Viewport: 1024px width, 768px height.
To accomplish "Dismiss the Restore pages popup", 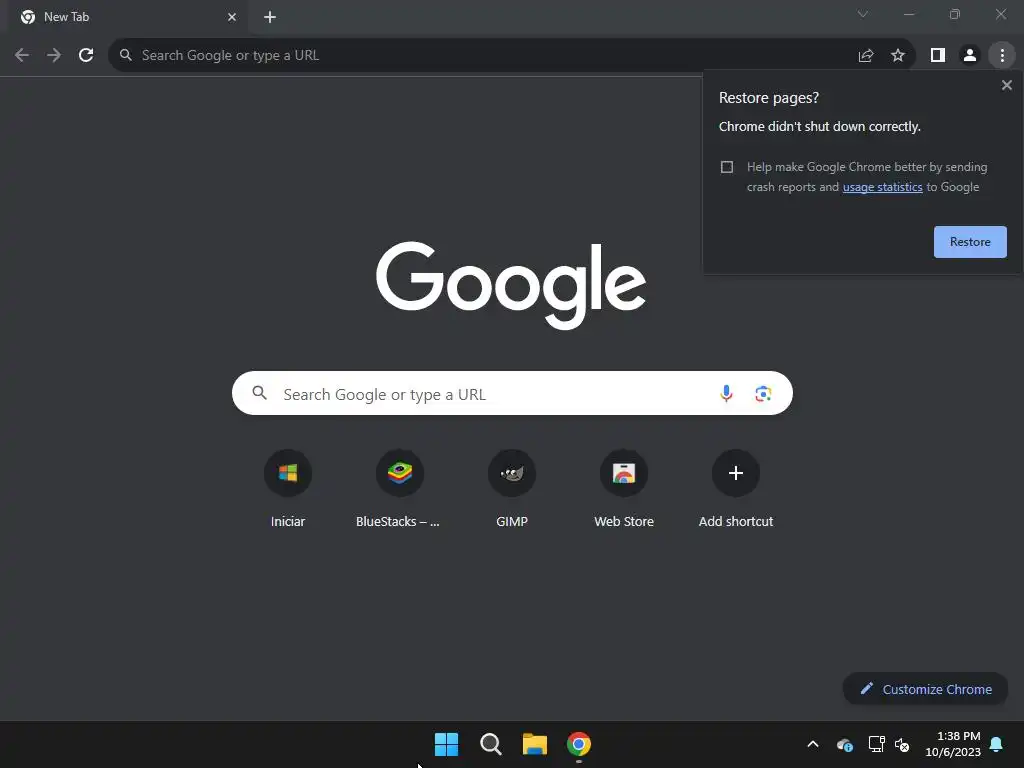I will [x=1006, y=85].
